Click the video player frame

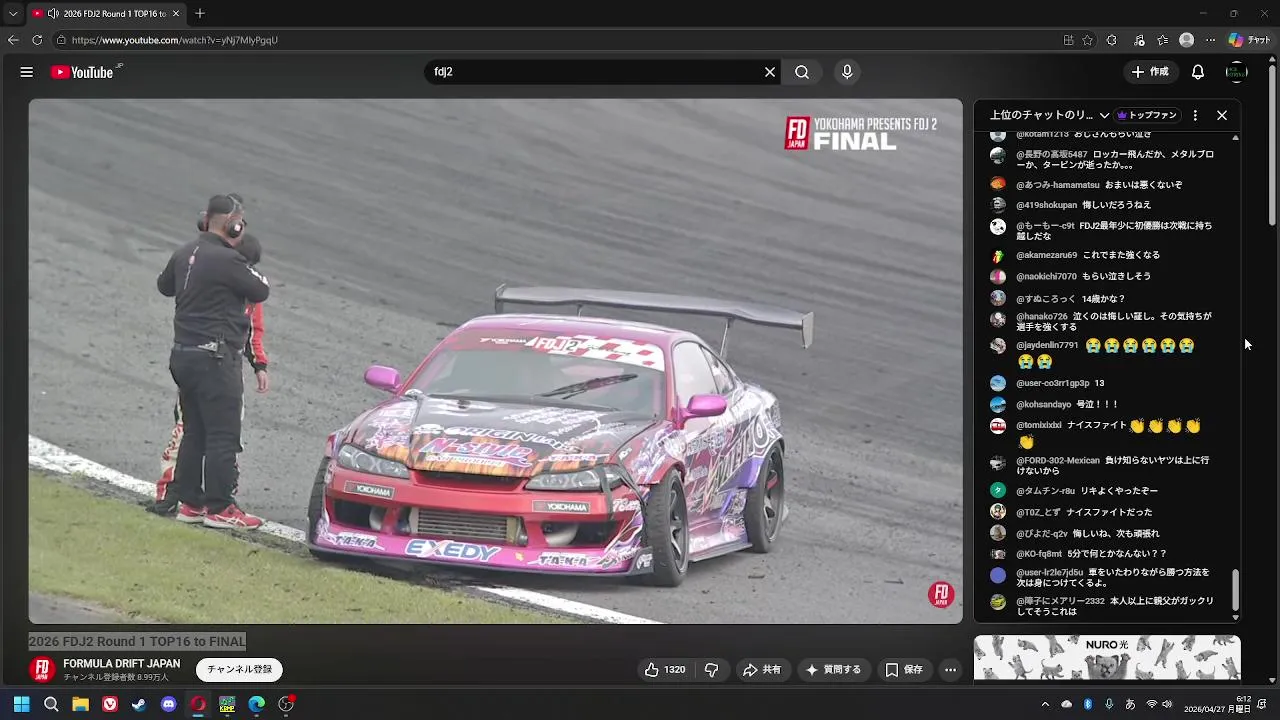point(495,361)
